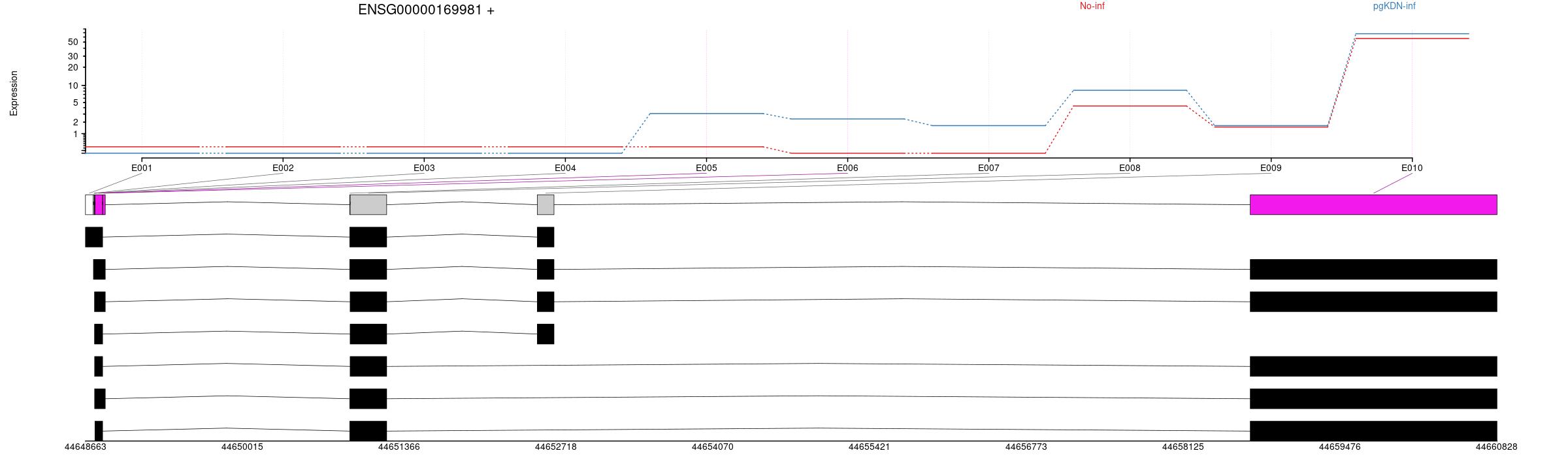Click the red expression line segment above E010
Screen dimensions: 1568x457
click(1412, 39)
